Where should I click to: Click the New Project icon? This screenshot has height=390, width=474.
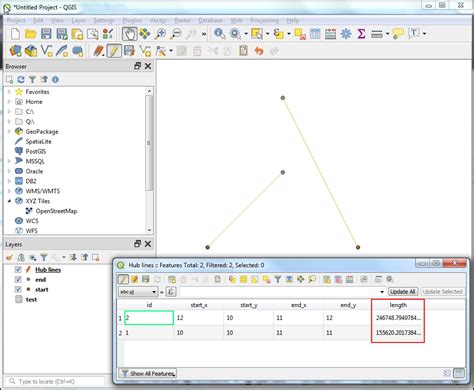15,34
